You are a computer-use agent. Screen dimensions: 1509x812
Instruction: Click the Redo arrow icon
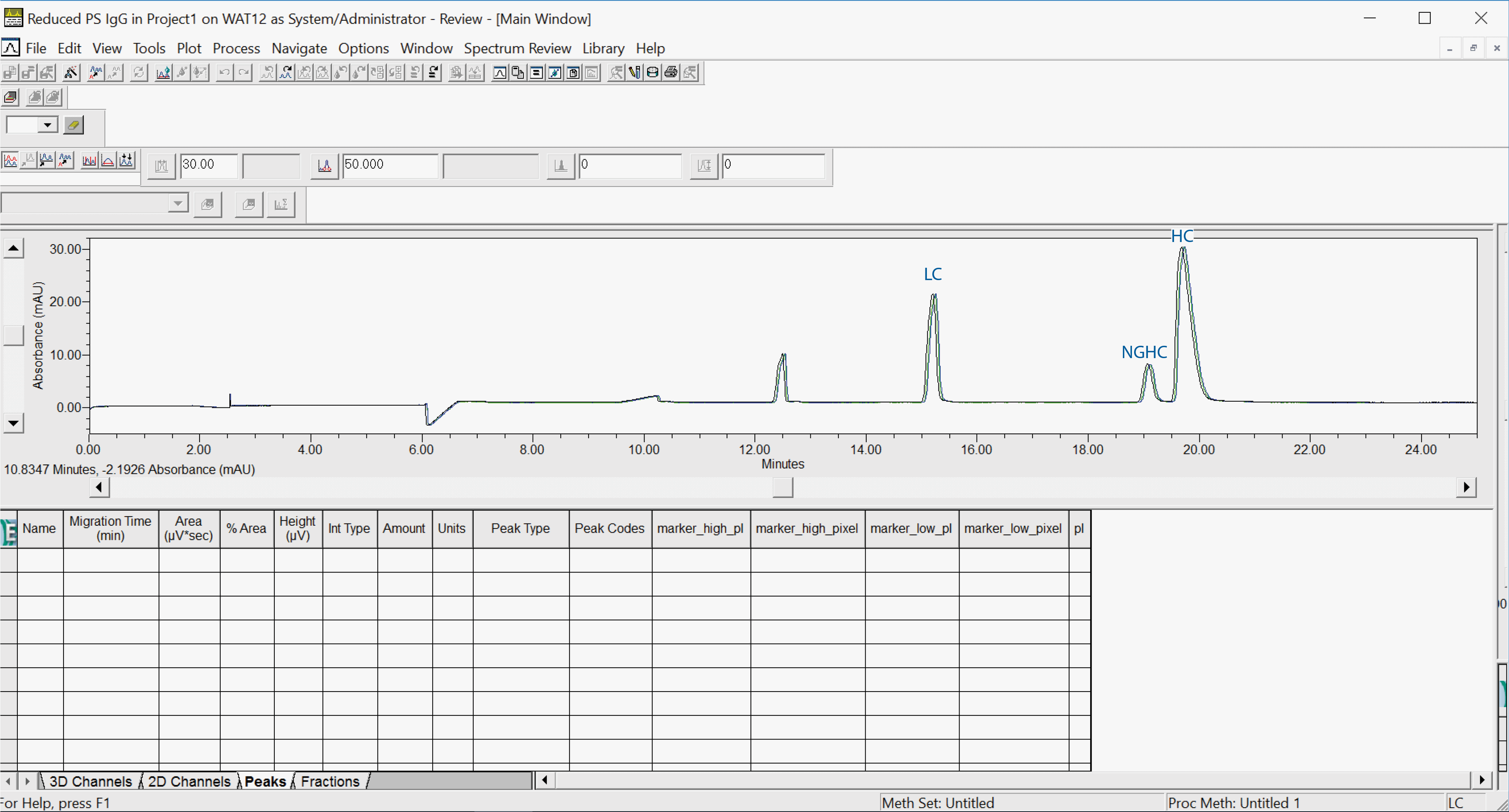pyautogui.click(x=243, y=73)
